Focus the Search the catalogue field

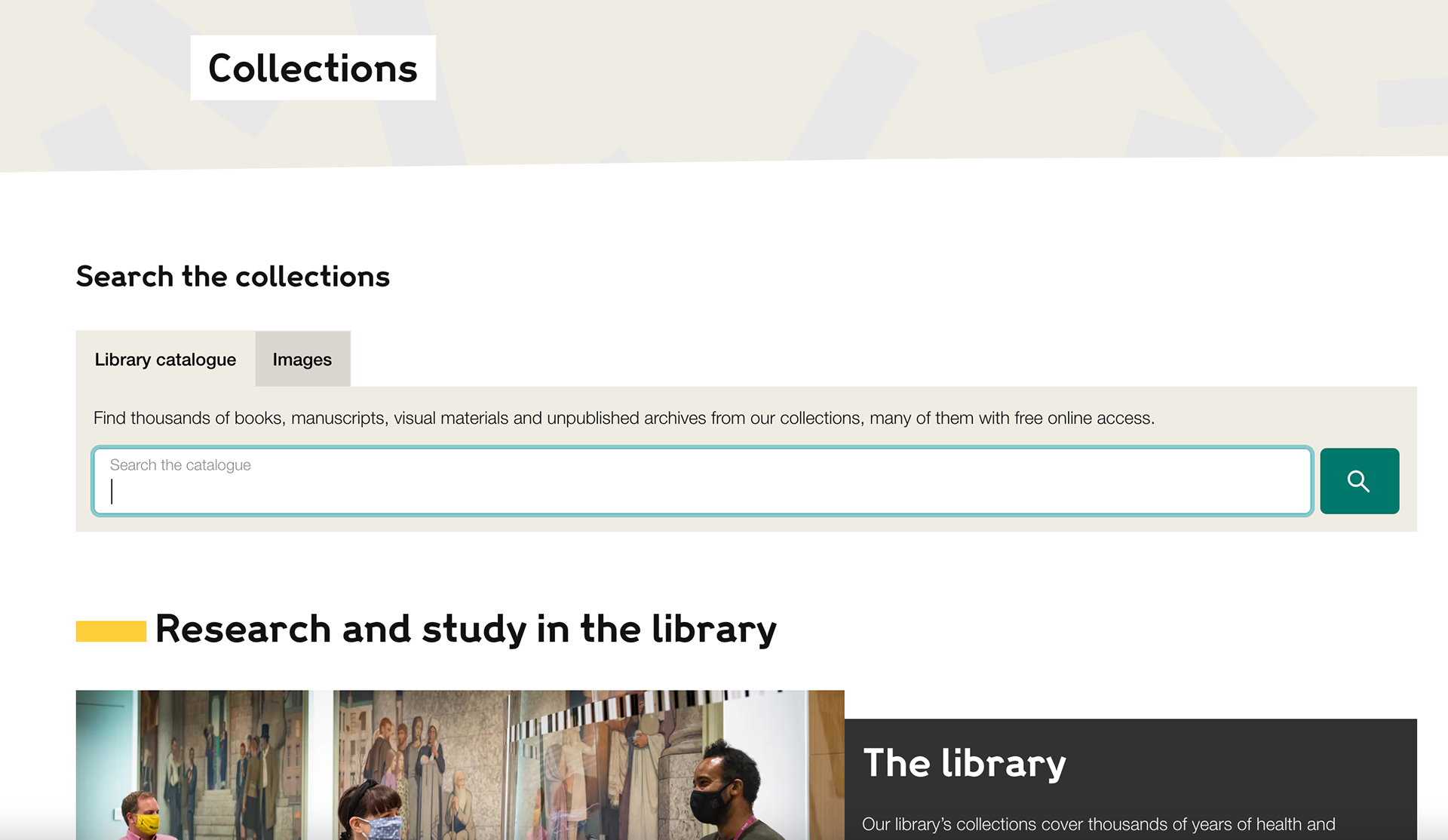[702, 481]
